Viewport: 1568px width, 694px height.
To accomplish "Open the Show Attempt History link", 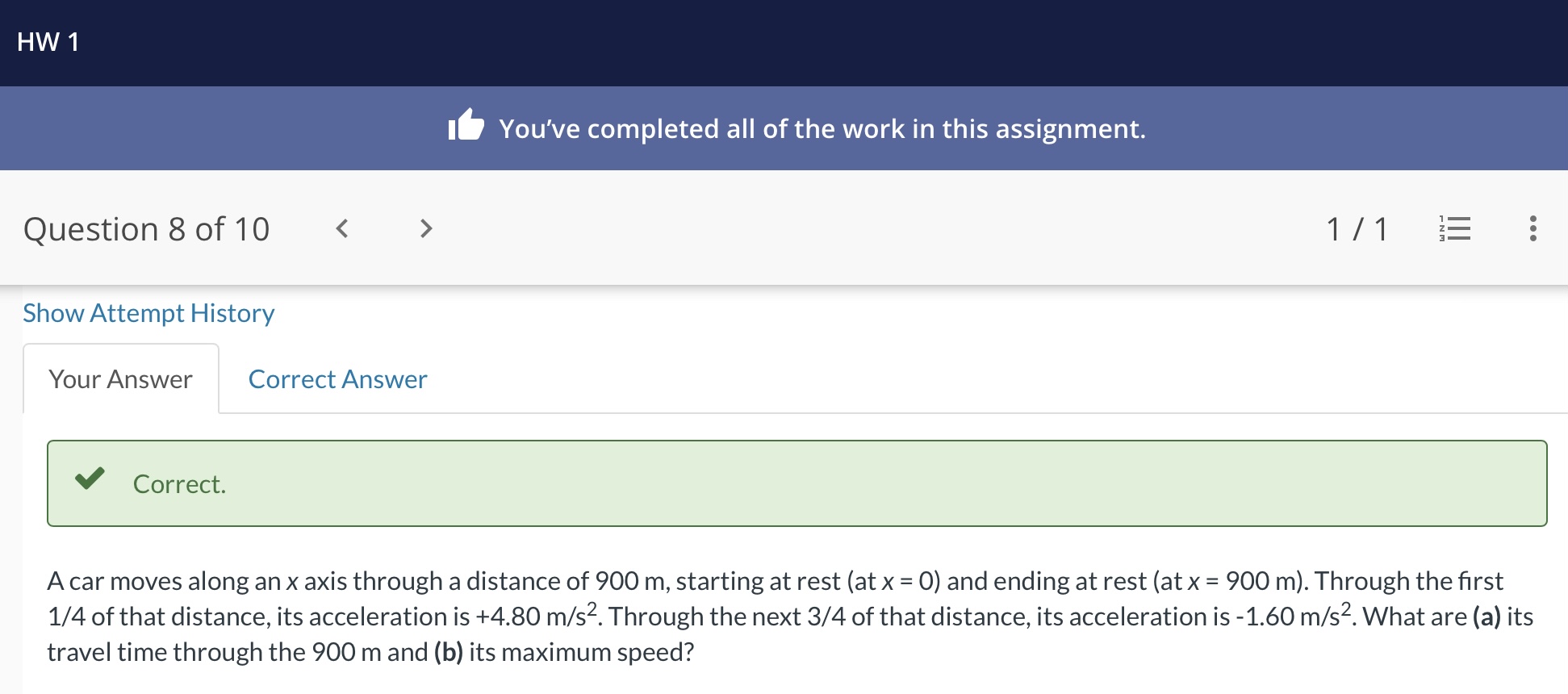I will [x=148, y=313].
